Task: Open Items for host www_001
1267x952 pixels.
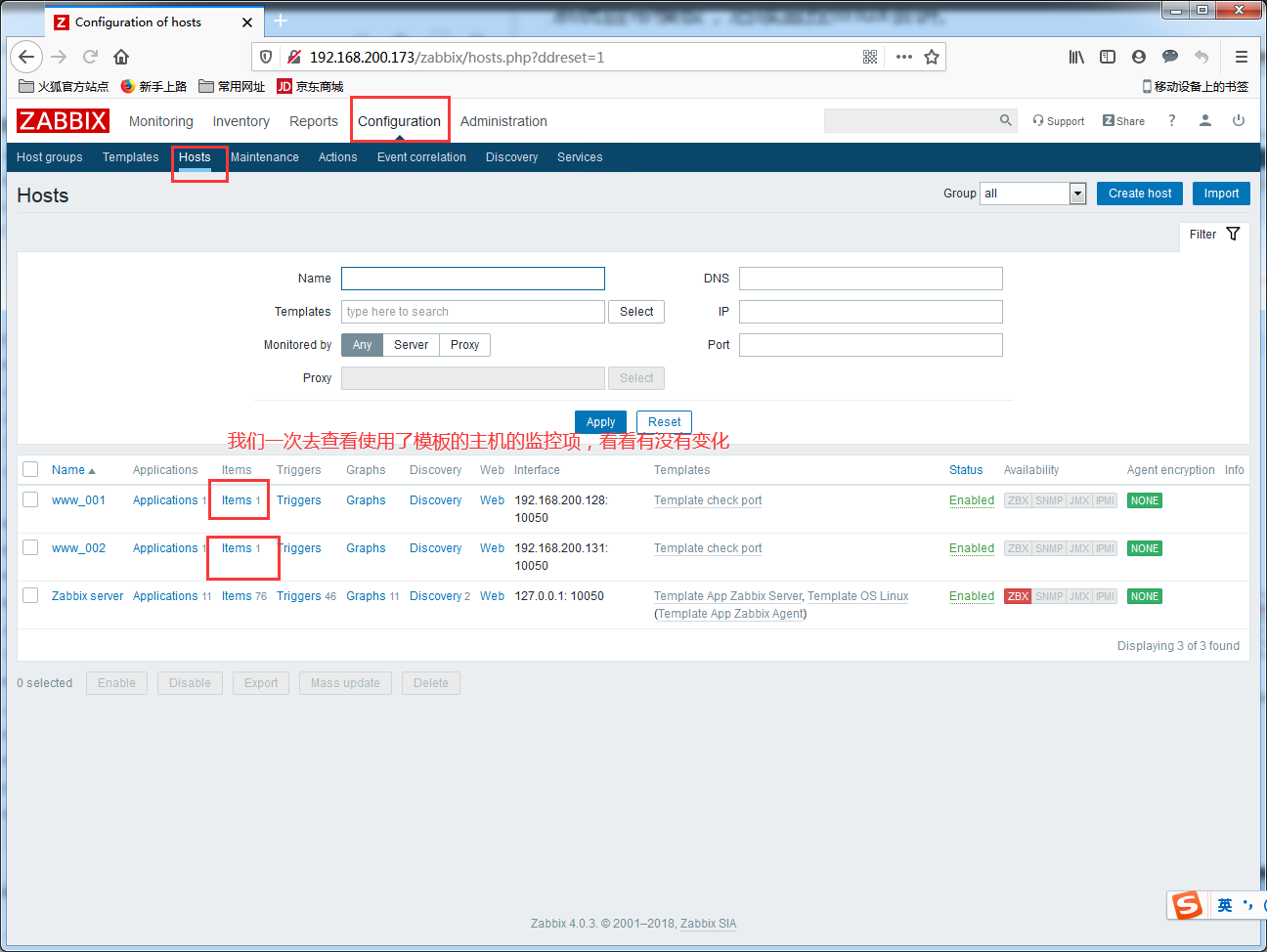Action: [x=237, y=500]
